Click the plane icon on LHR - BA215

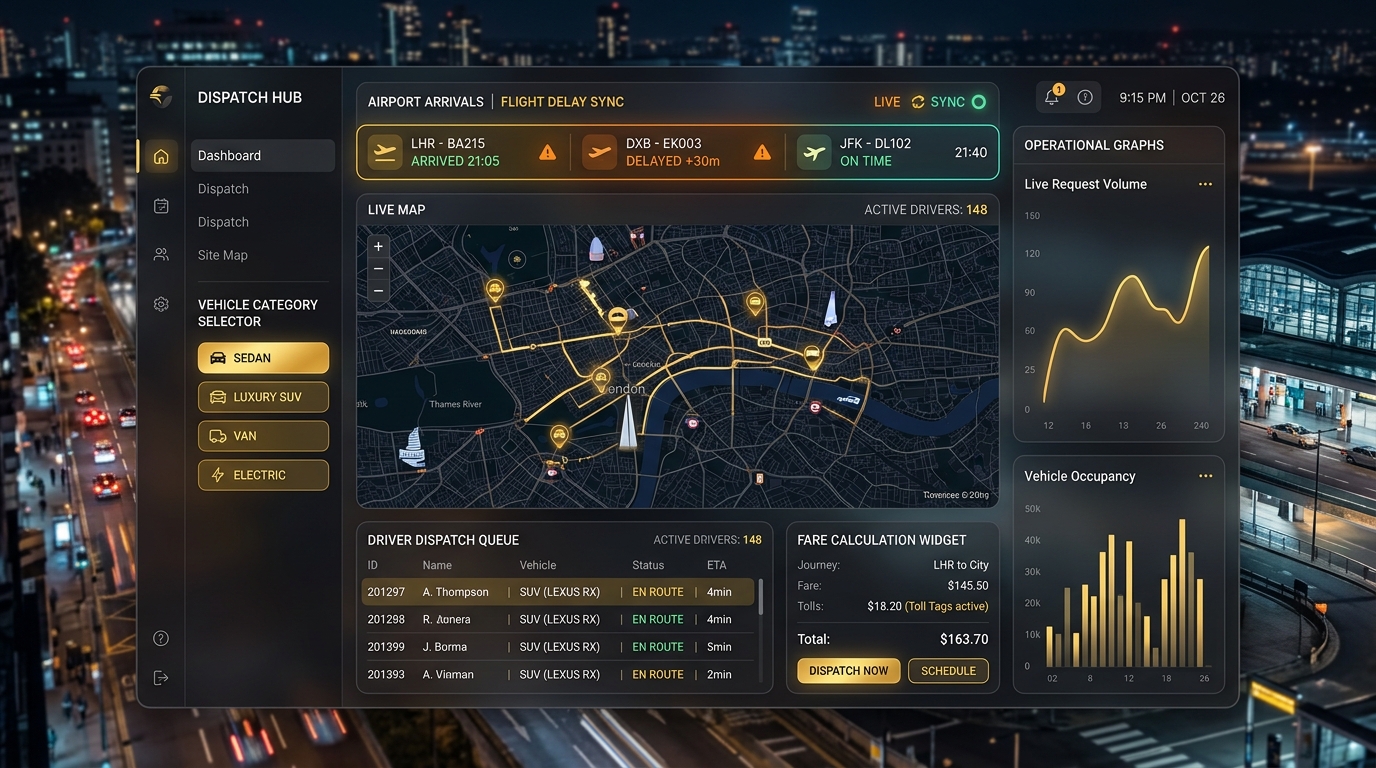(x=385, y=152)
